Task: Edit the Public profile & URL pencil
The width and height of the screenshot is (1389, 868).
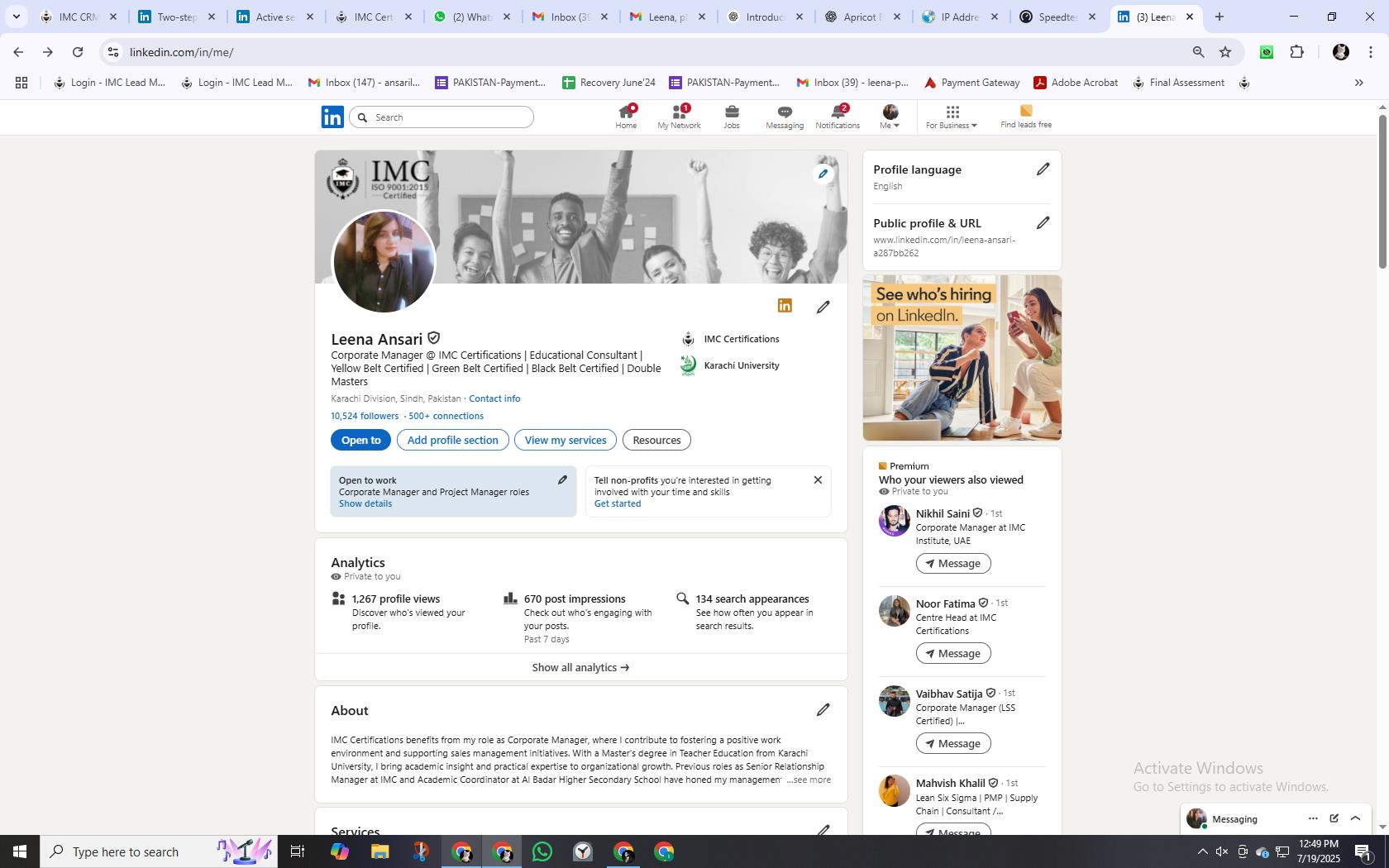Action: tap(1043, 223)
